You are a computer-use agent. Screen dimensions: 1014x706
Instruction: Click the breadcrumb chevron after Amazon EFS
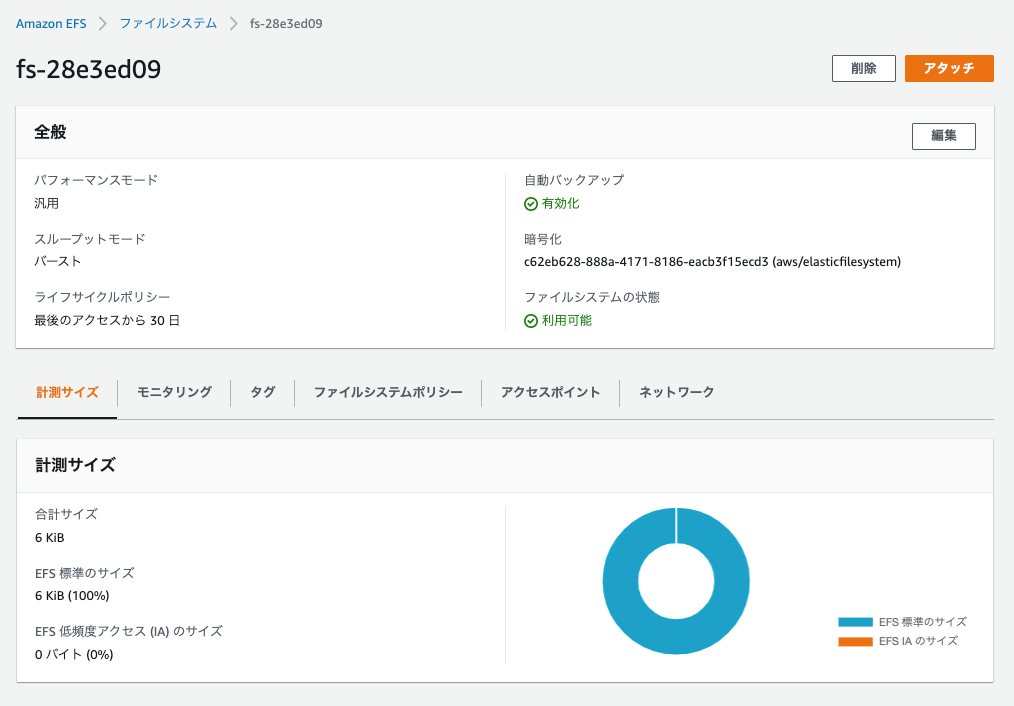pyautogui.click(x=100, y=22)
